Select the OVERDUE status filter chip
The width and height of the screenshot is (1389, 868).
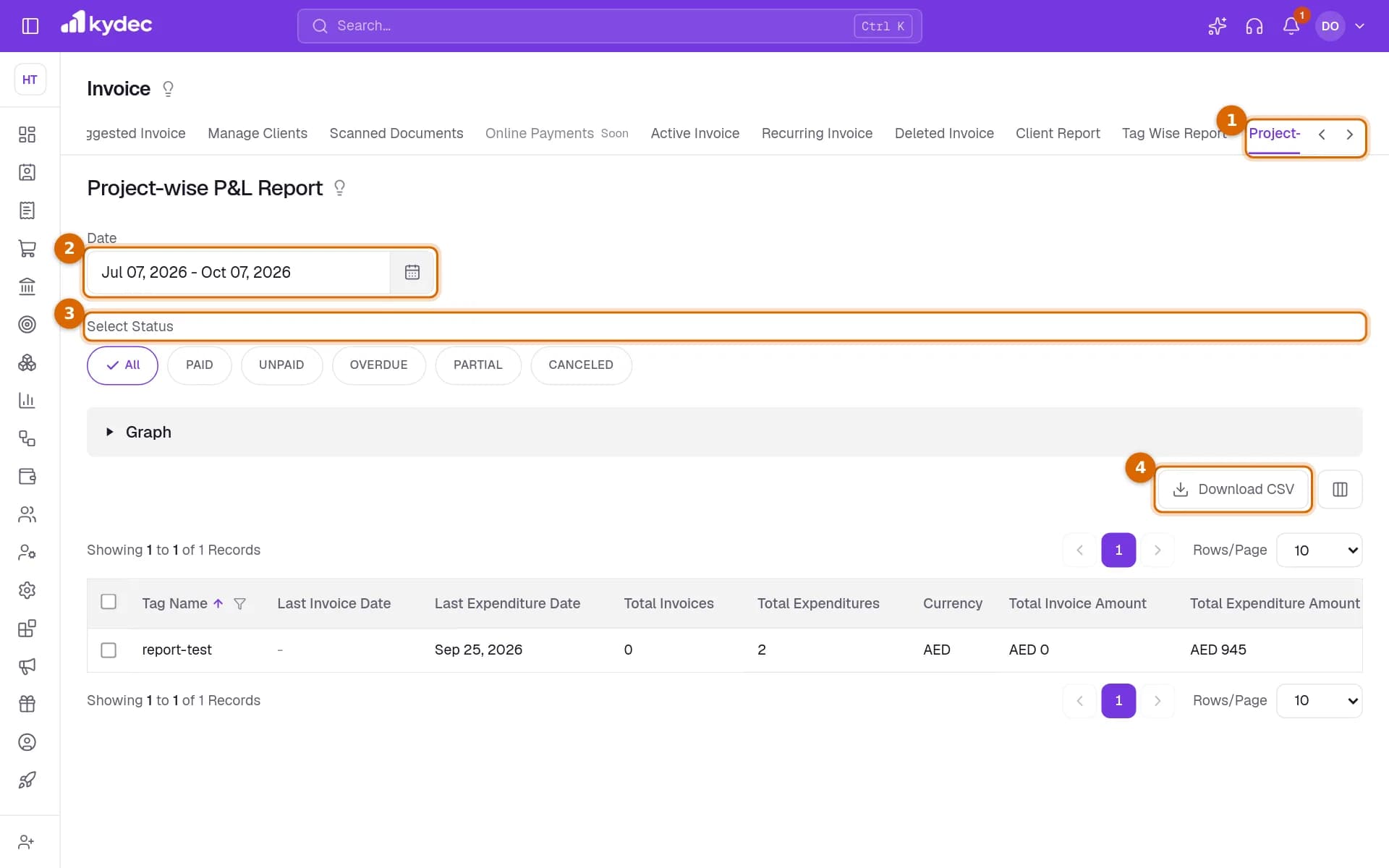378,365
